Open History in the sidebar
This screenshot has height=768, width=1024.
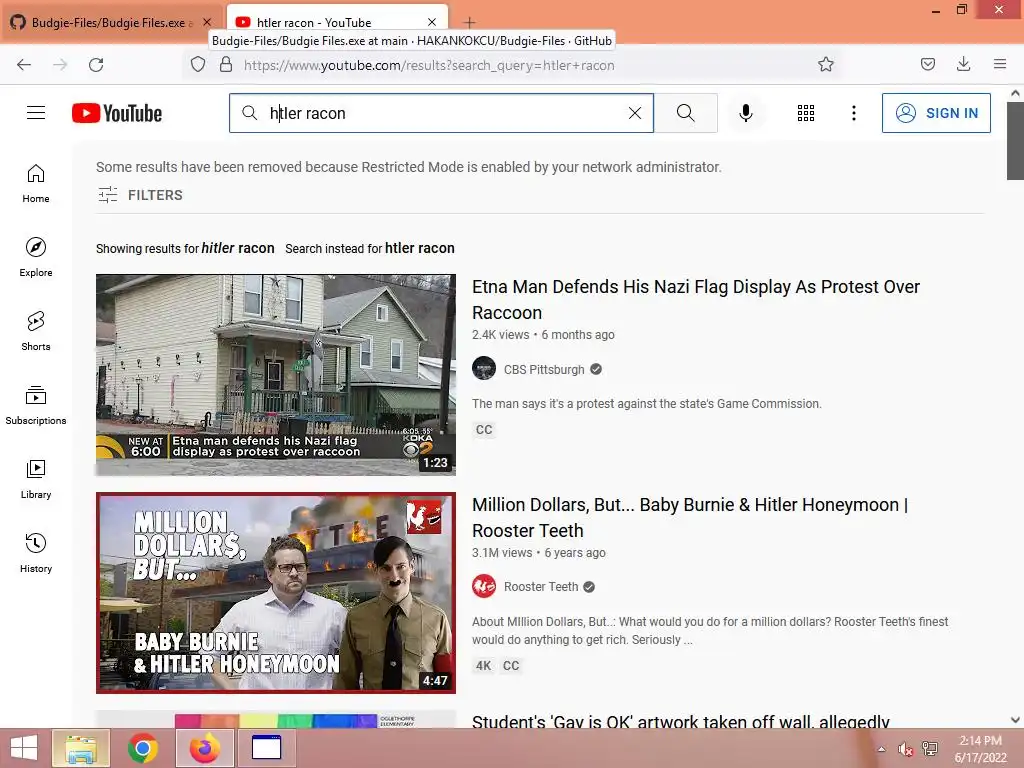tap(36, 553)
